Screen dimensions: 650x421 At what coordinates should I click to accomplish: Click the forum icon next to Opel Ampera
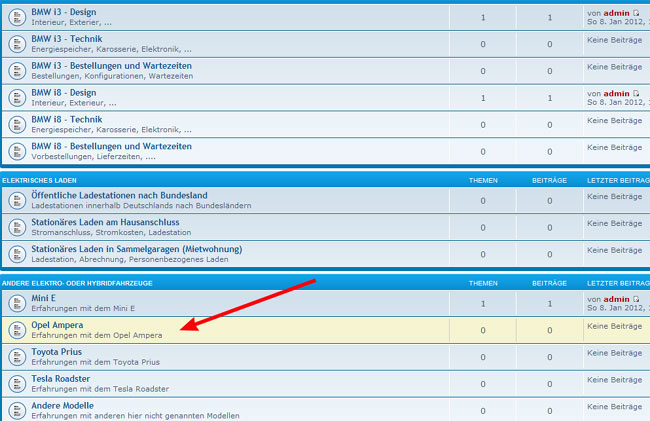pos(16,330)
